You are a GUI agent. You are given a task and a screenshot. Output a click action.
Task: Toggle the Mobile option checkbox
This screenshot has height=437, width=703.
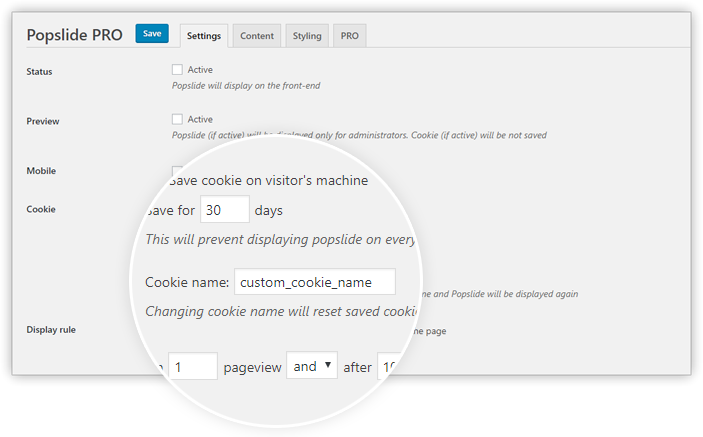coord(178,170)
